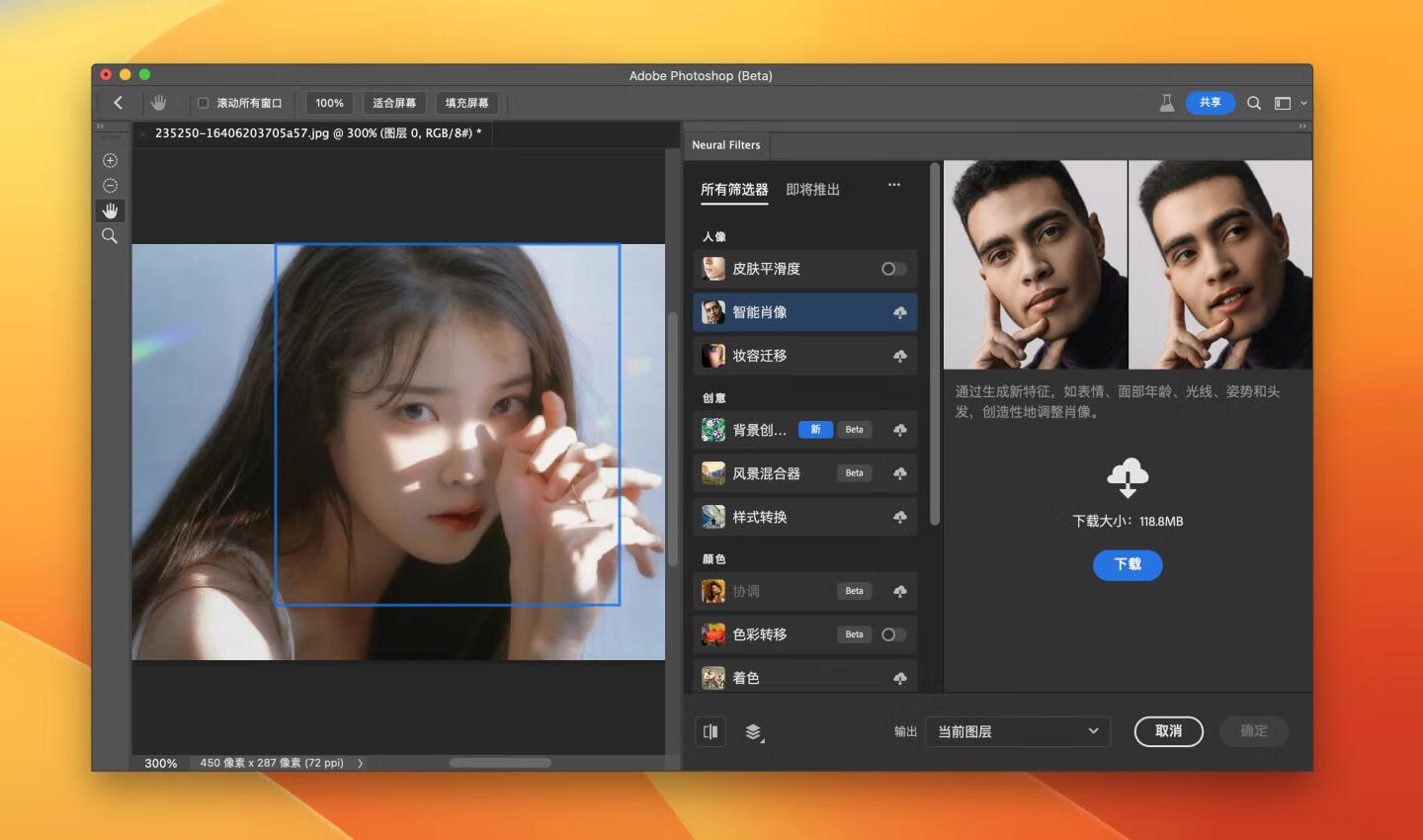Viewport: 1423px width, 840px height.
Task: Download 协调 filter via its cloud icon
Action: click(900, 591)
